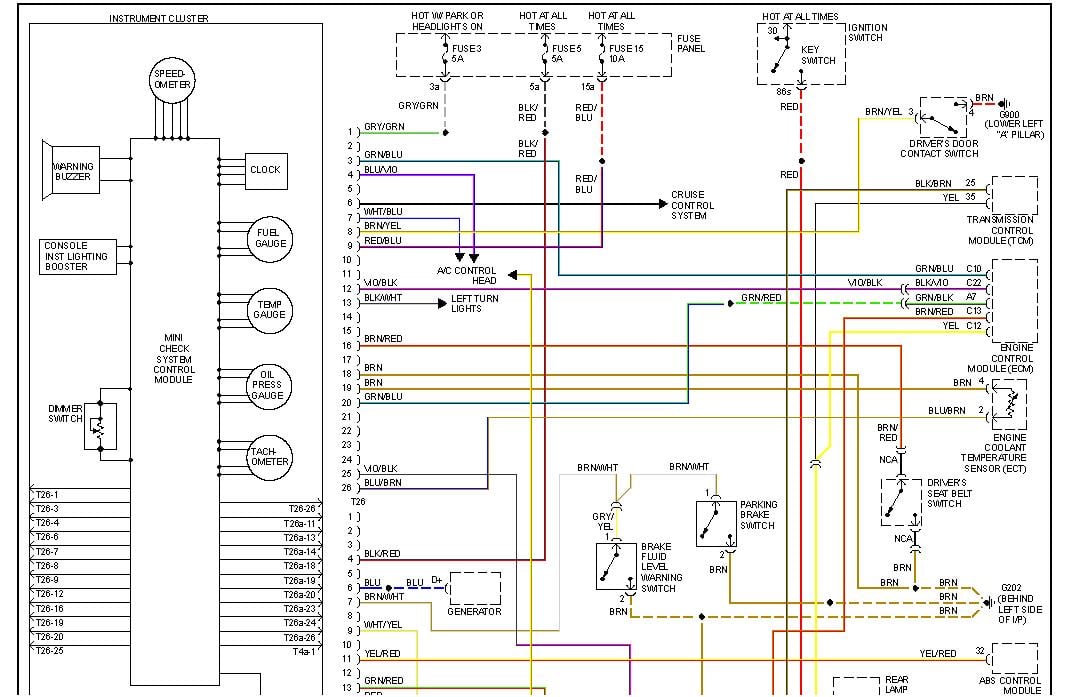The height and width of the screenshot is (697, 1066).
Task: Click the LEFT TURN LIGHTS label
Action: (475, 303)
